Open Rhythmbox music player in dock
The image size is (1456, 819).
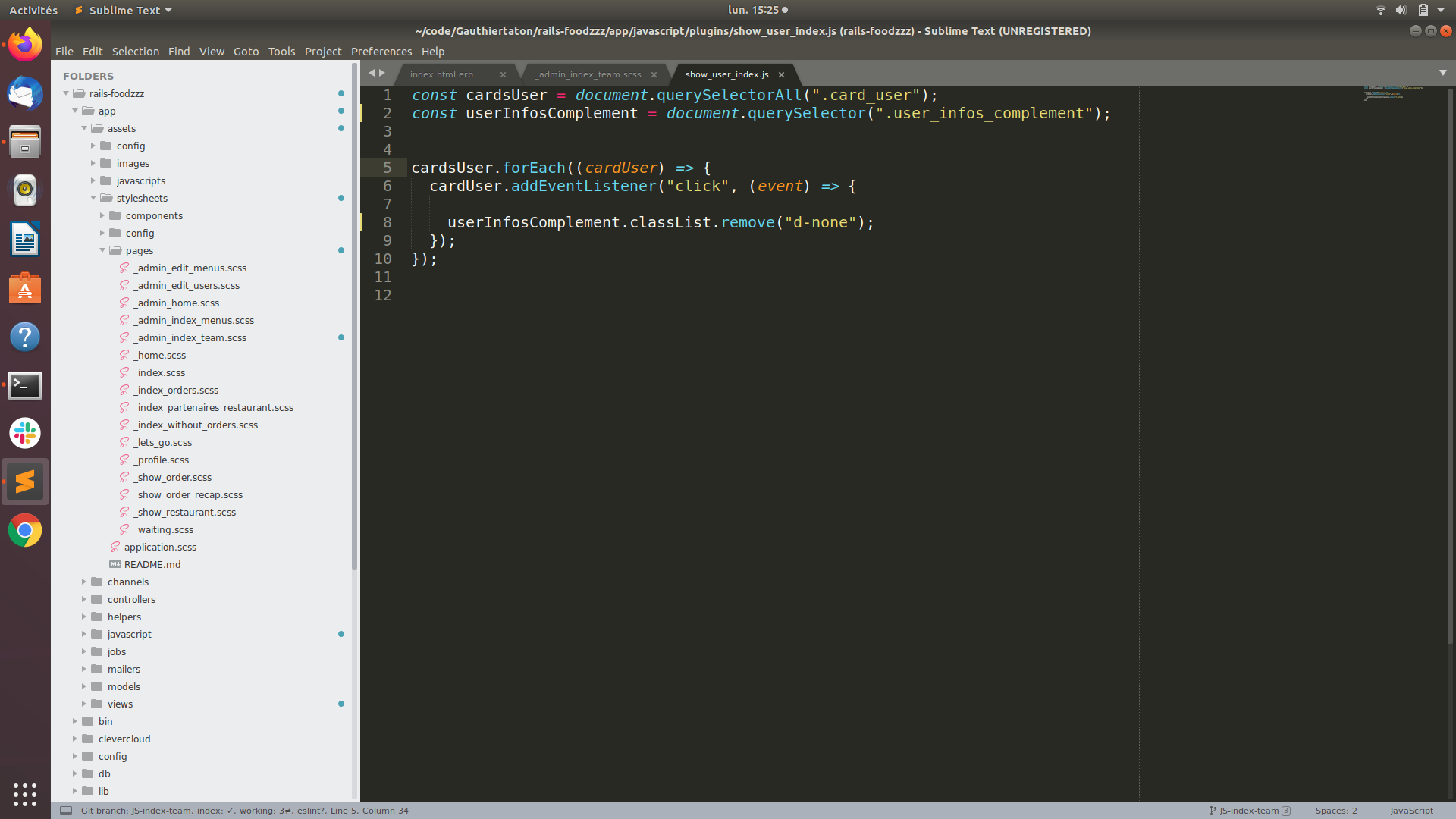point(25,190)
